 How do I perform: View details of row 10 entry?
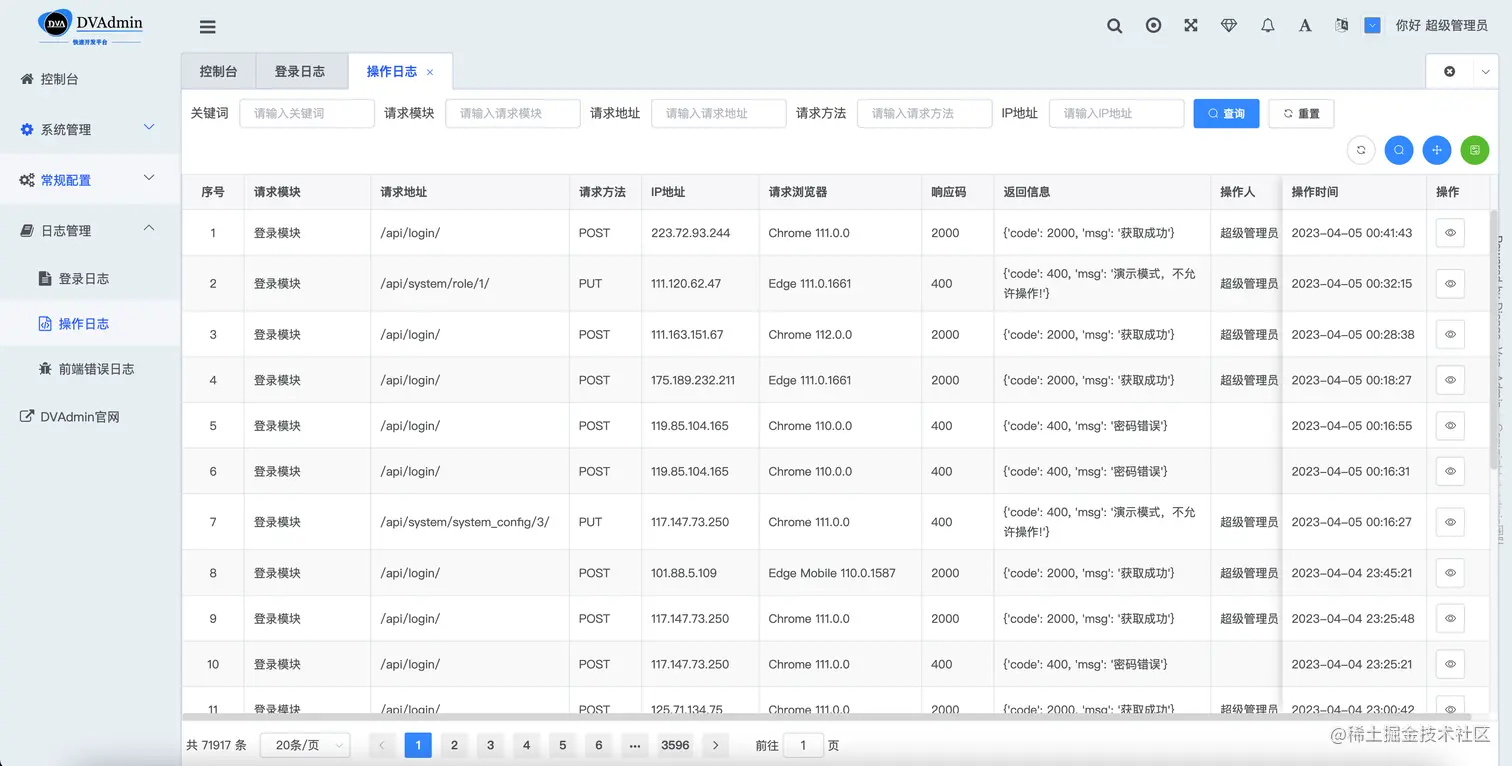pyautogui.click(x=1450, y=664)
